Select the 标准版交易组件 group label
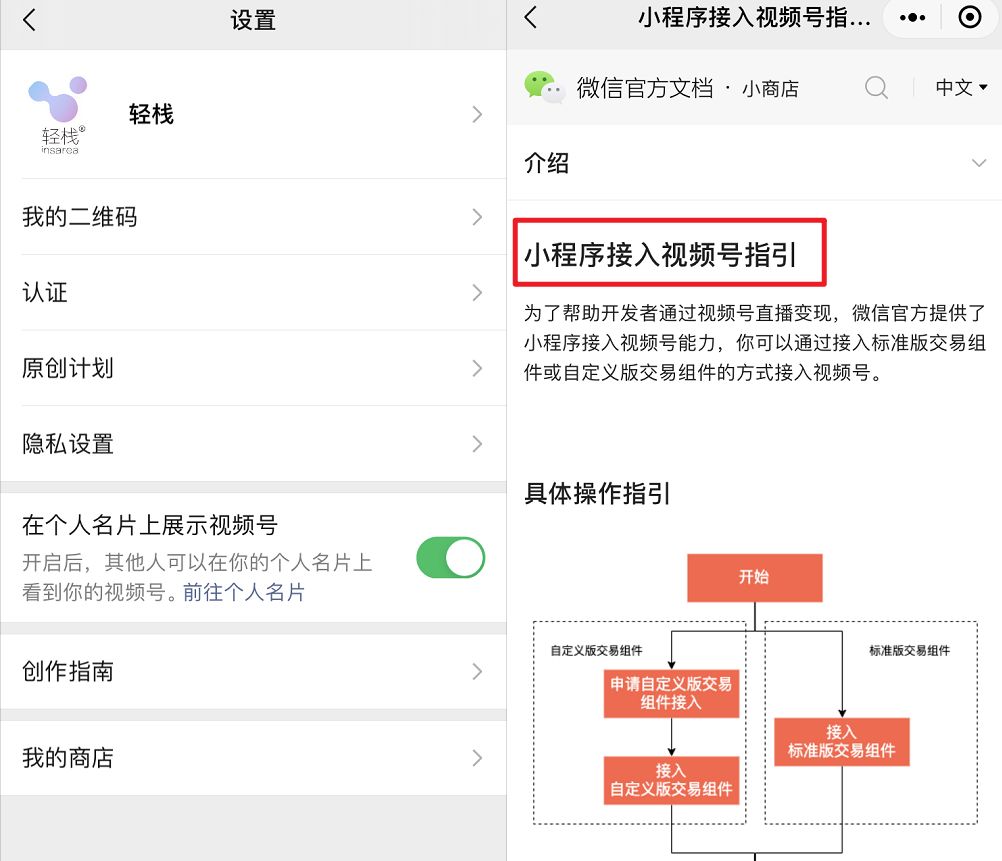Image resolution: width=1002 pixels, height=861 pixels. [x=909, y=651]
